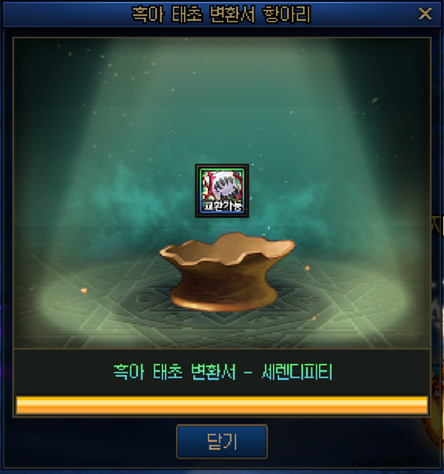Click the blue title bar left of the title

pyautogui.click(x=67, y=14)
